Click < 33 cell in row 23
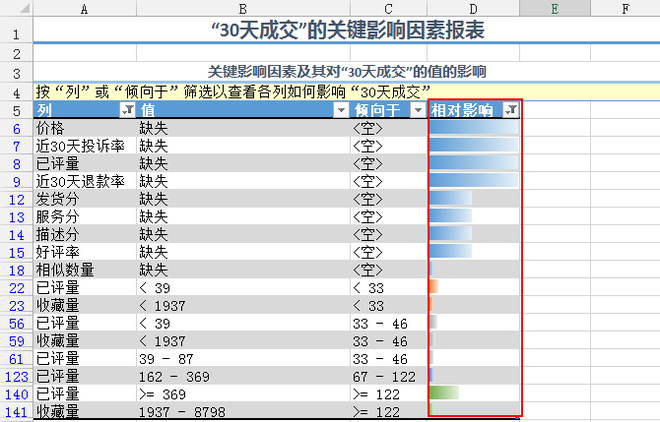Viewport: 660px width, 422px height. [x=389, y=305]
